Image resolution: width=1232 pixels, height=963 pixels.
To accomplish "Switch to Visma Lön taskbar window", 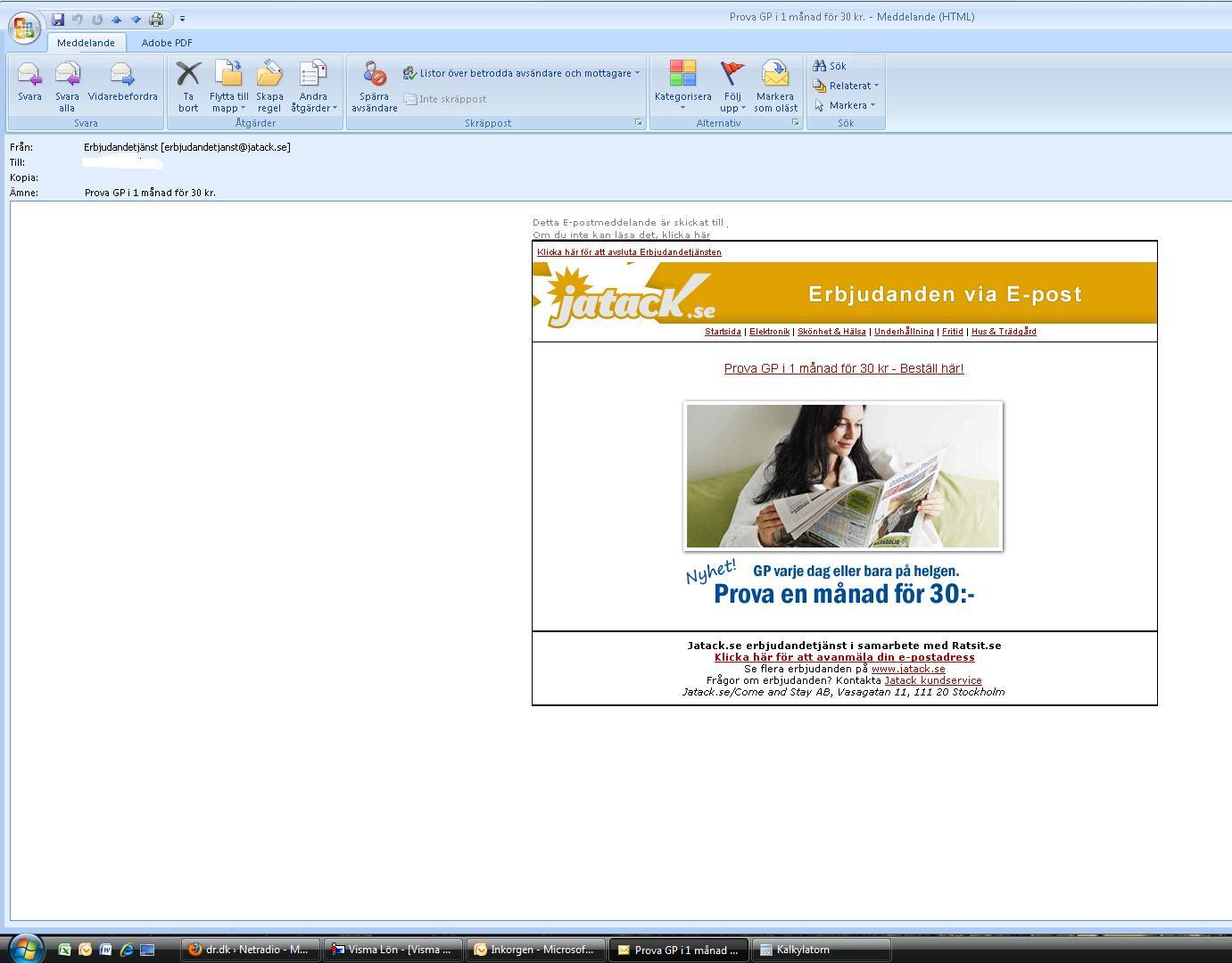I will [393, 950].
